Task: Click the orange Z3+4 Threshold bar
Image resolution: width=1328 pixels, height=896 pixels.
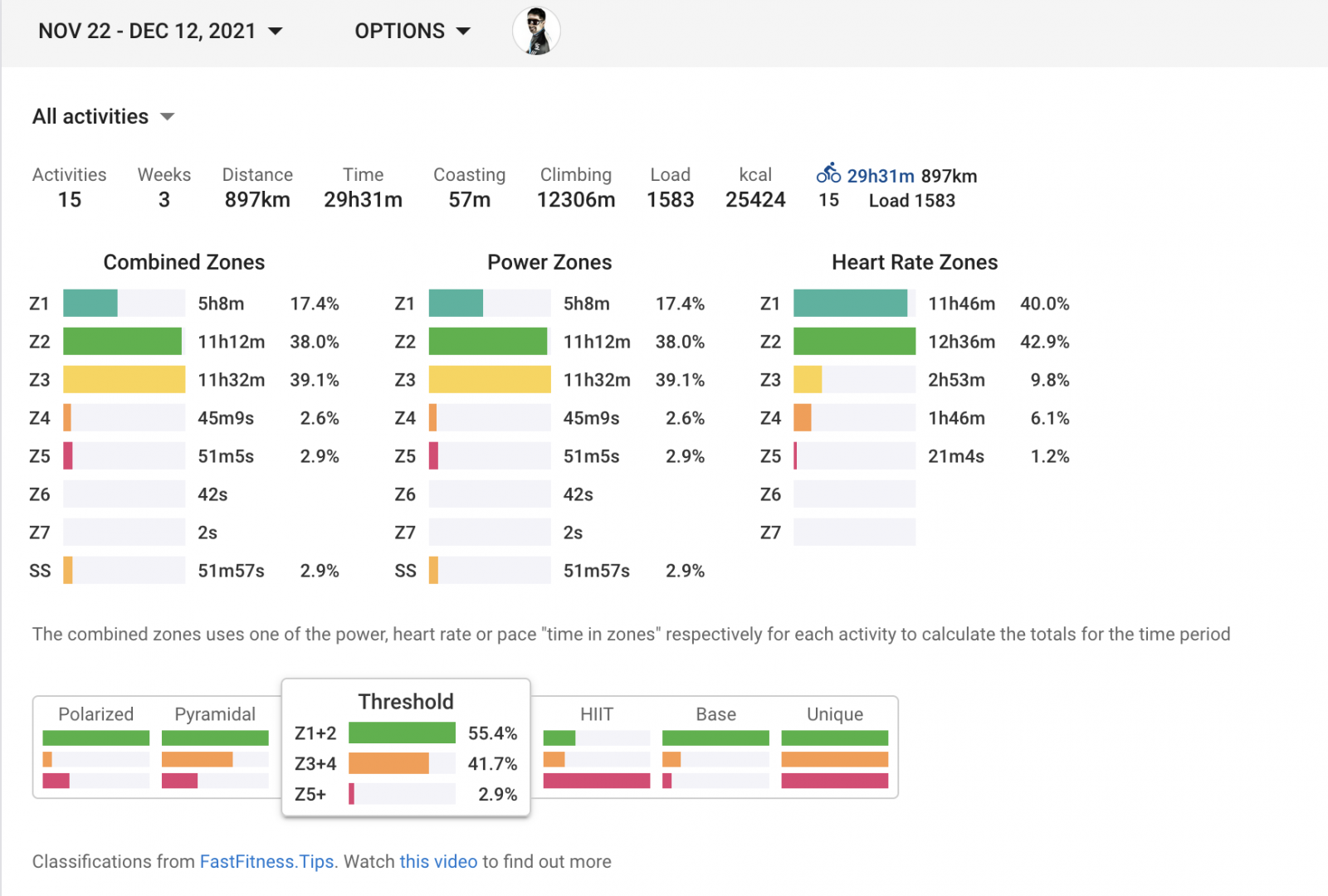Action: (388, 763)
